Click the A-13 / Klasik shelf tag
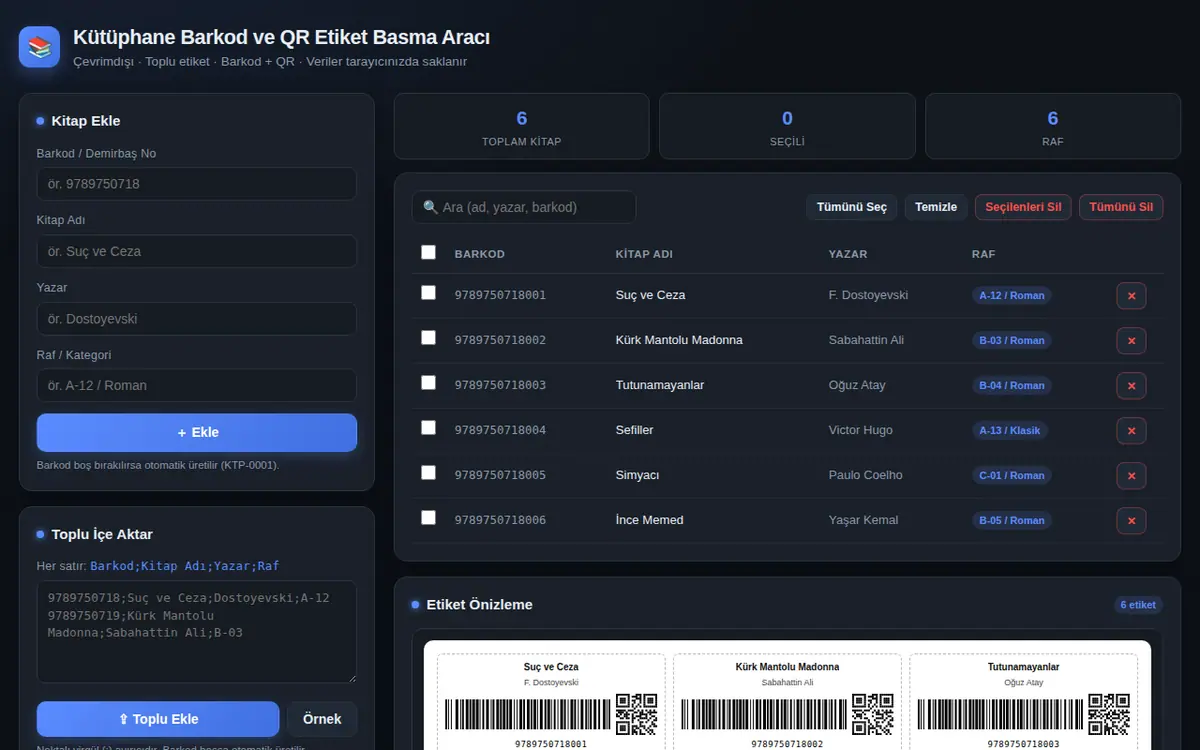 (x=1010, y=431)
